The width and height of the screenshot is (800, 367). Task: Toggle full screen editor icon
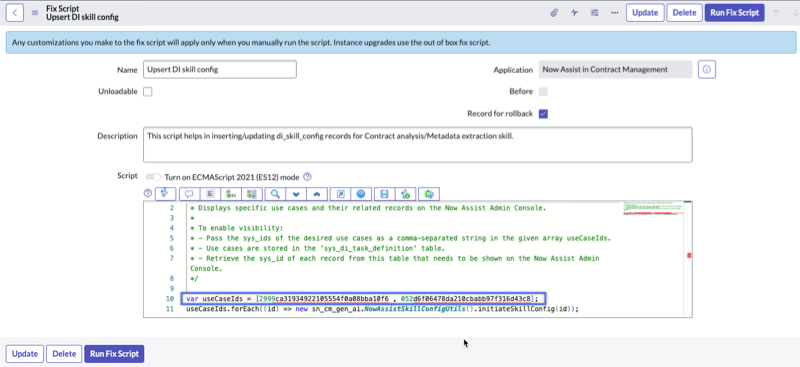(x=340, y=193)
